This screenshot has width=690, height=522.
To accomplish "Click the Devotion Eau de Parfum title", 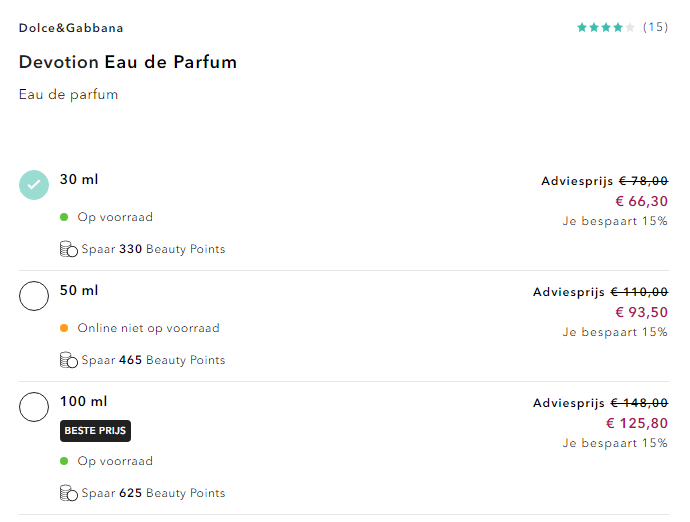I will (x=128, y=62).
